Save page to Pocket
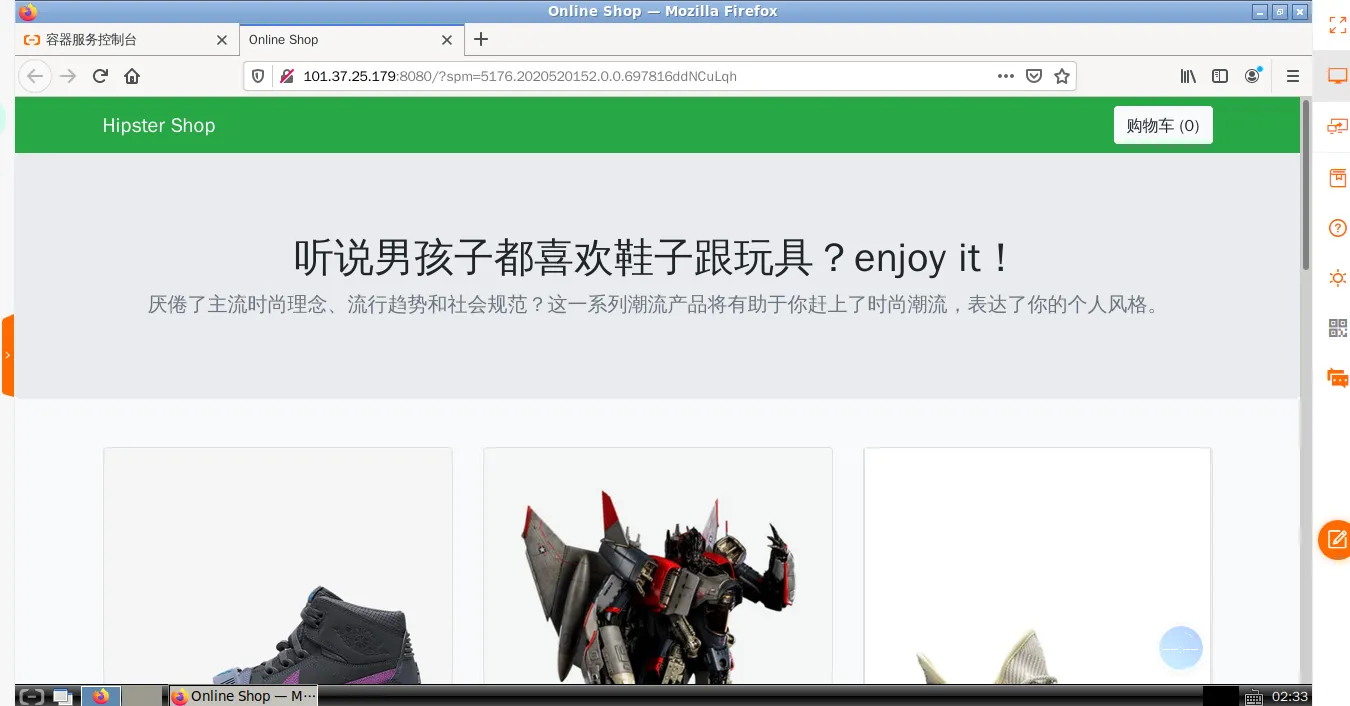 point(1033,75)
